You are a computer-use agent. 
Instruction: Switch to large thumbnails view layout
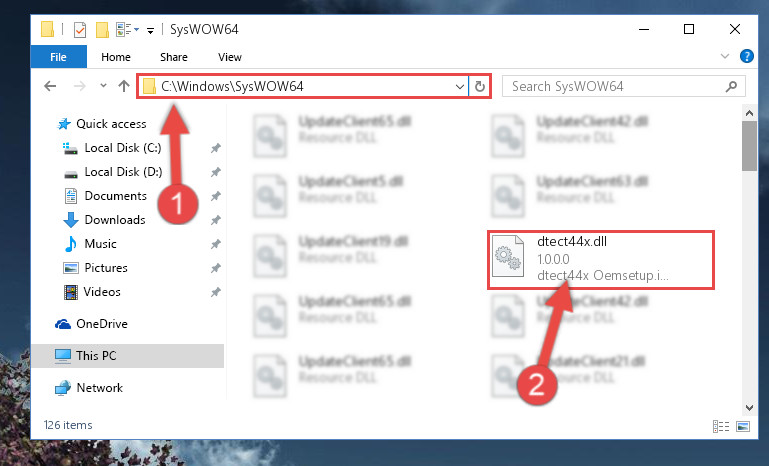743,426
